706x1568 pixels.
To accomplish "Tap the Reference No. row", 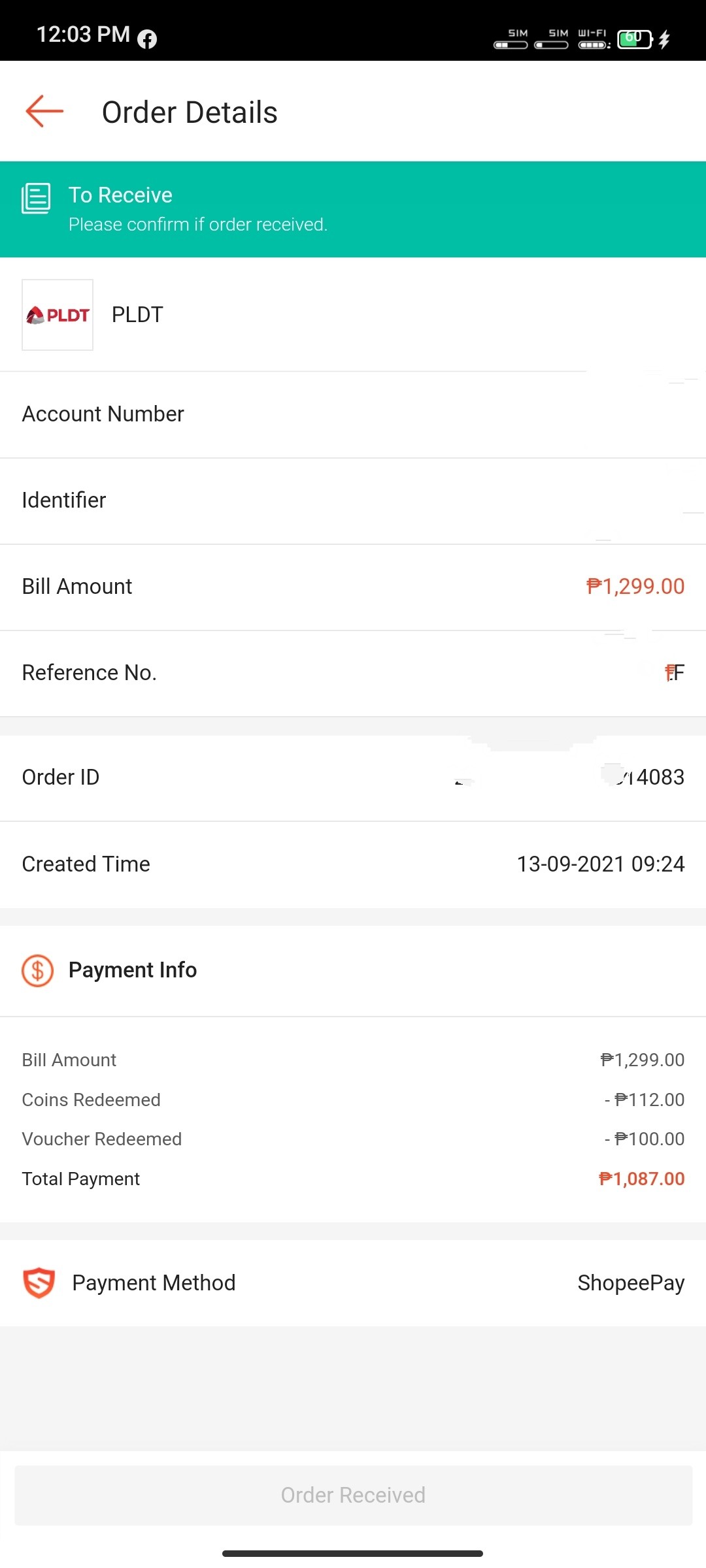I will [353, 673].
